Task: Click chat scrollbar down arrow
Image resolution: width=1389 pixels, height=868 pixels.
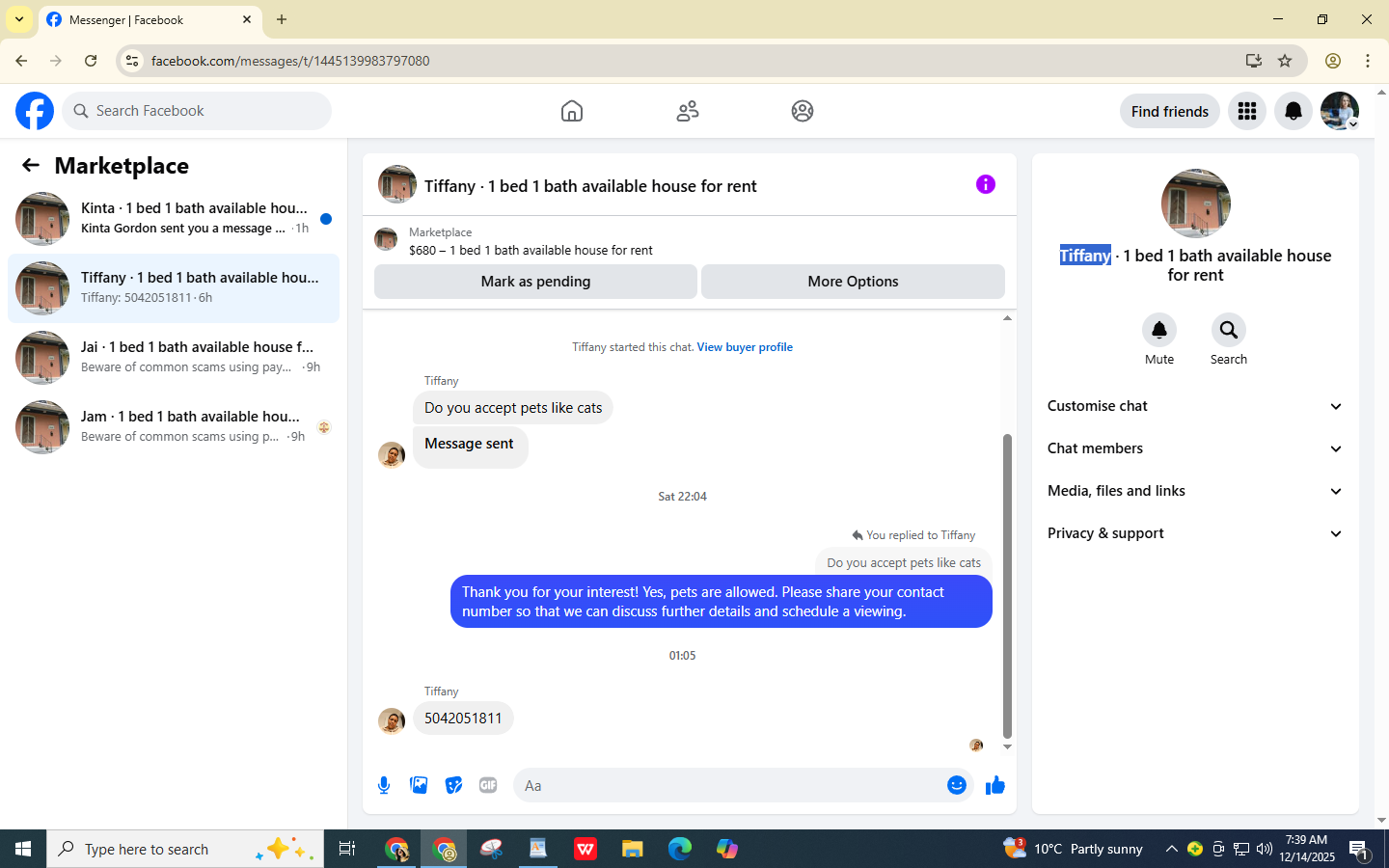Action: pyautogui.click(x=1007, y=746)
